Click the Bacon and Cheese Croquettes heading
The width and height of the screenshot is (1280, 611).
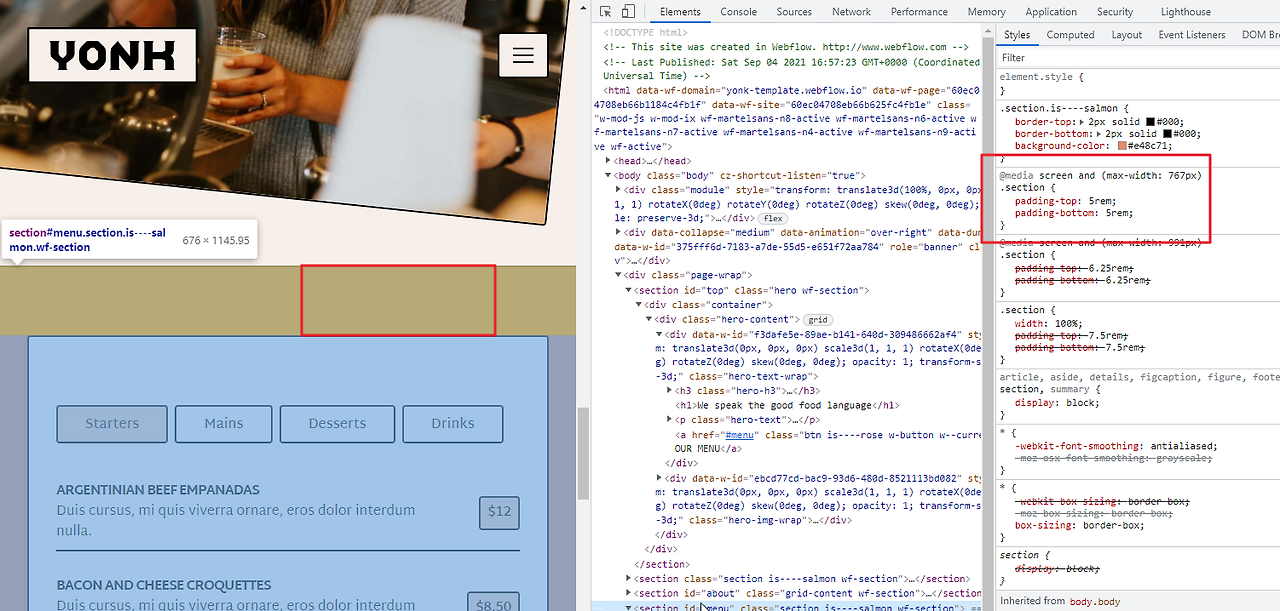click(164, 585)
